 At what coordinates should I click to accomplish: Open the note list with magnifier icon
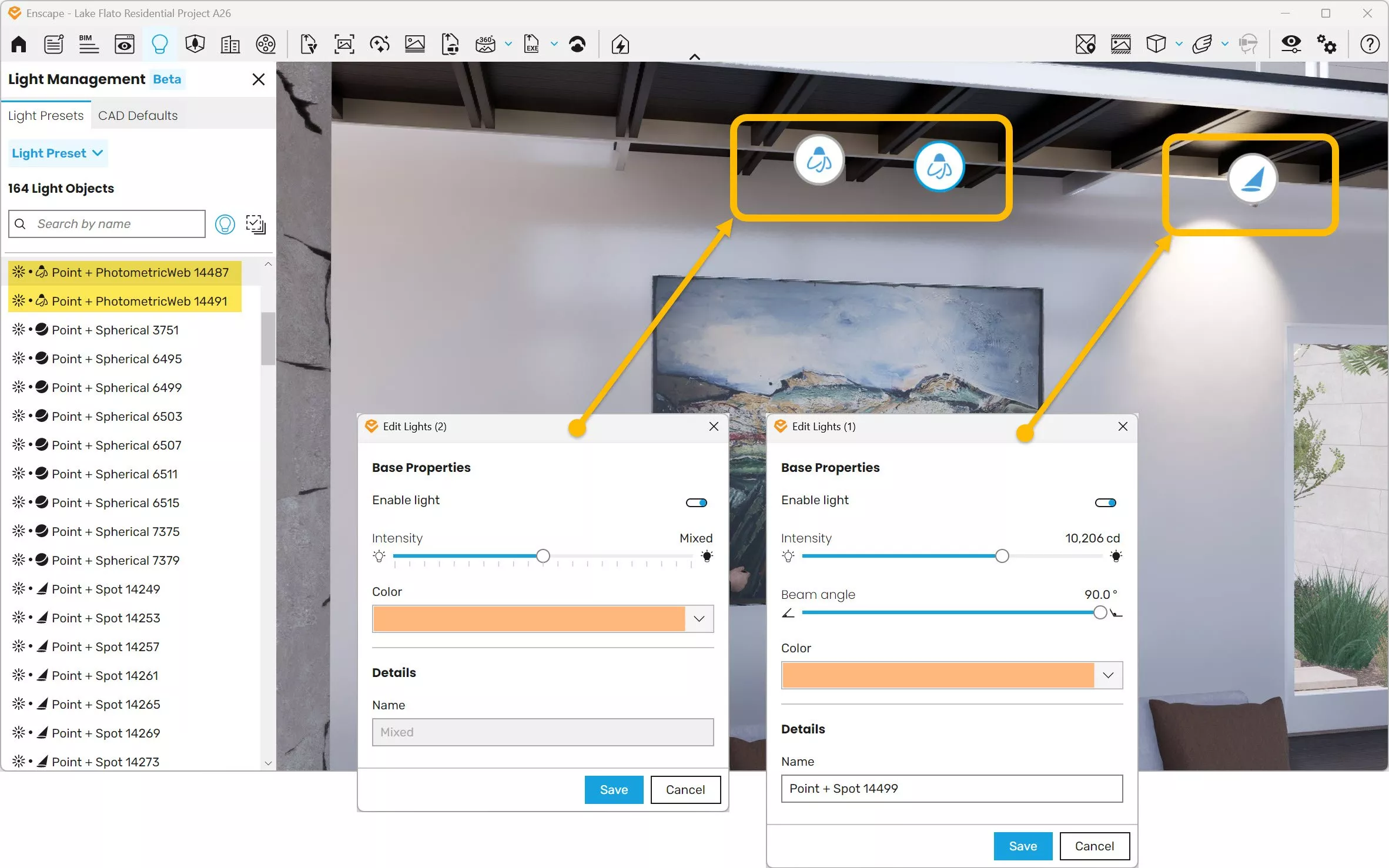(53, 44)
